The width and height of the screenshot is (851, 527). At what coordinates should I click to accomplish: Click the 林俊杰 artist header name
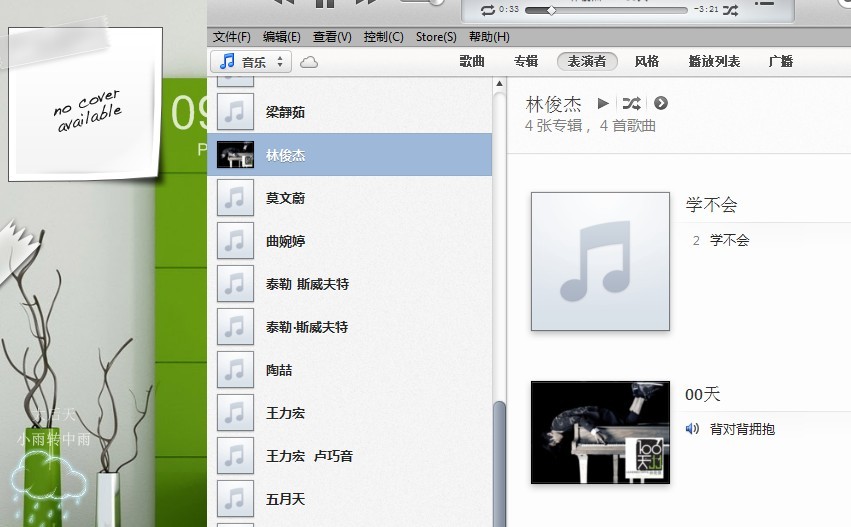(x=553, y=104)
